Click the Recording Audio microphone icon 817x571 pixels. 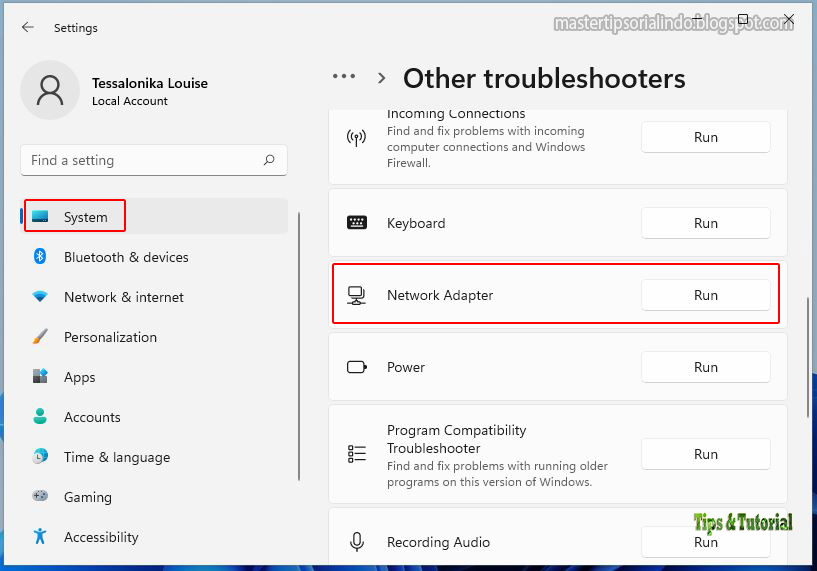point(356,542)
